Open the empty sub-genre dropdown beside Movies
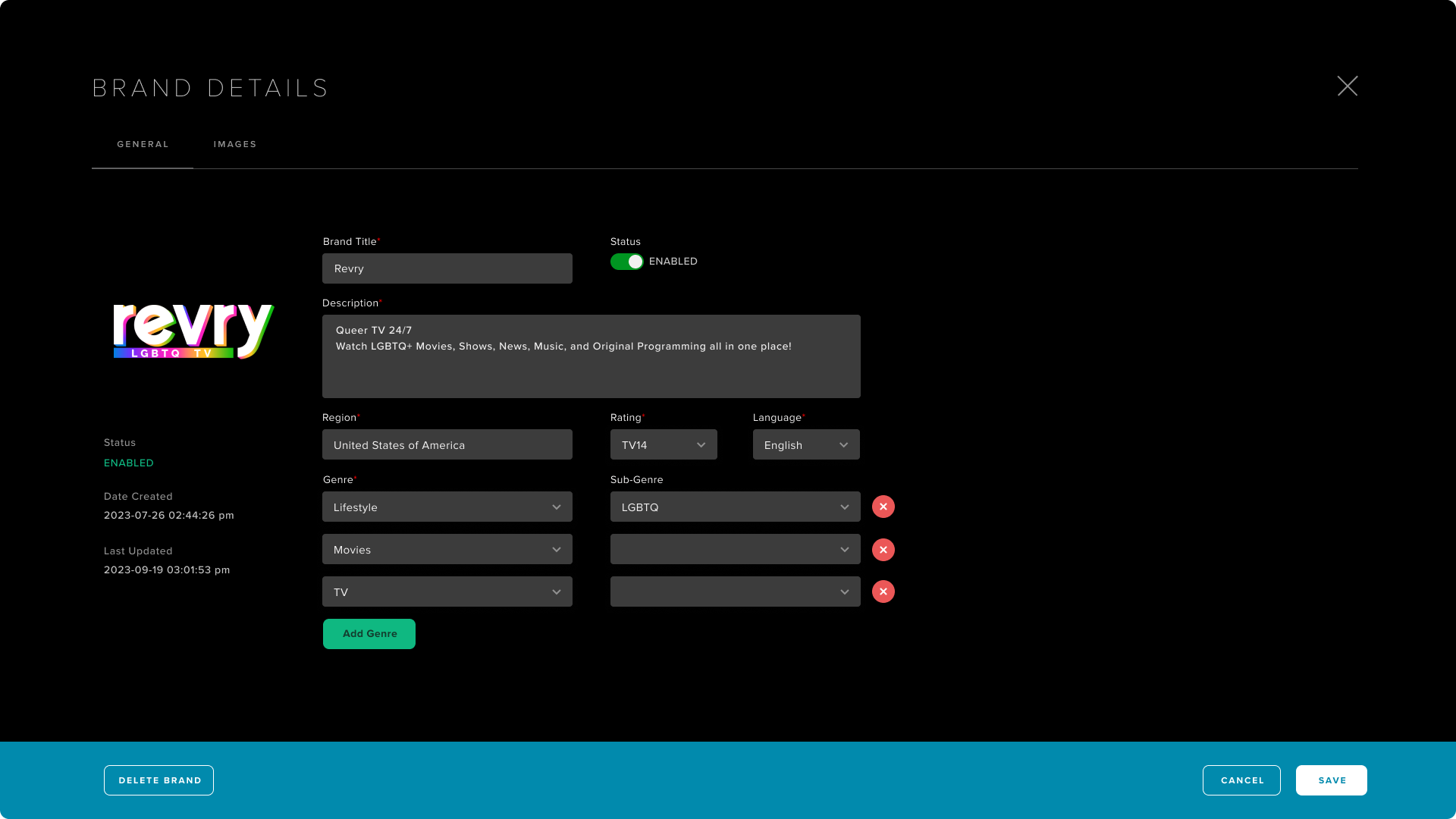 [x=736, y=549]
